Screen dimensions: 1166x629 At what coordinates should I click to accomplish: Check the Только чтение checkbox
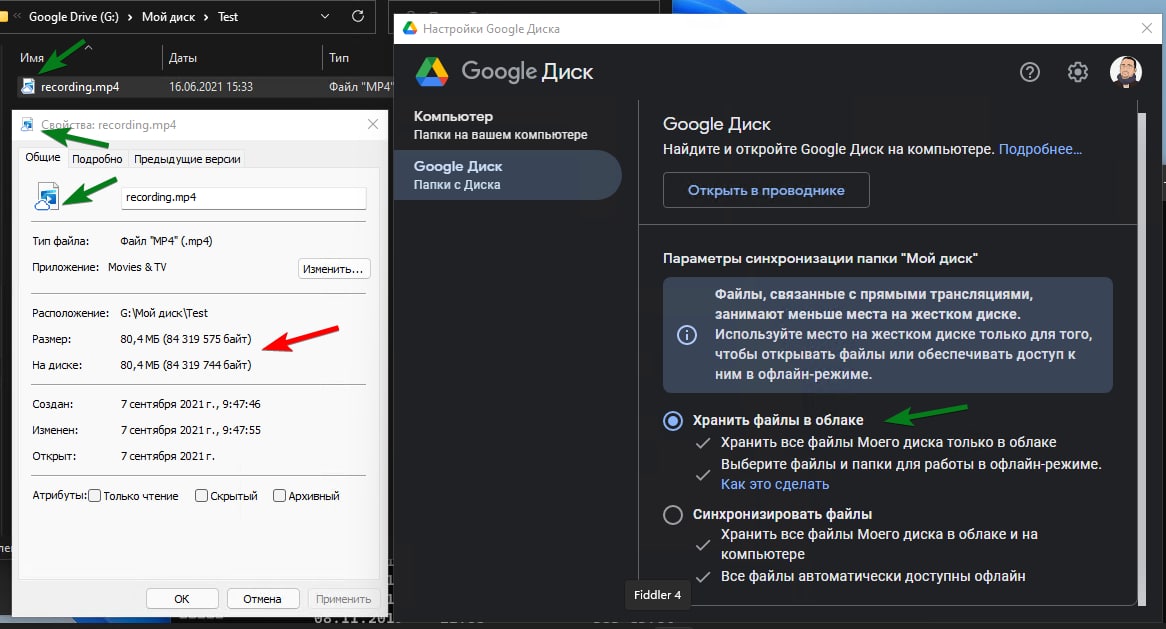94,495
